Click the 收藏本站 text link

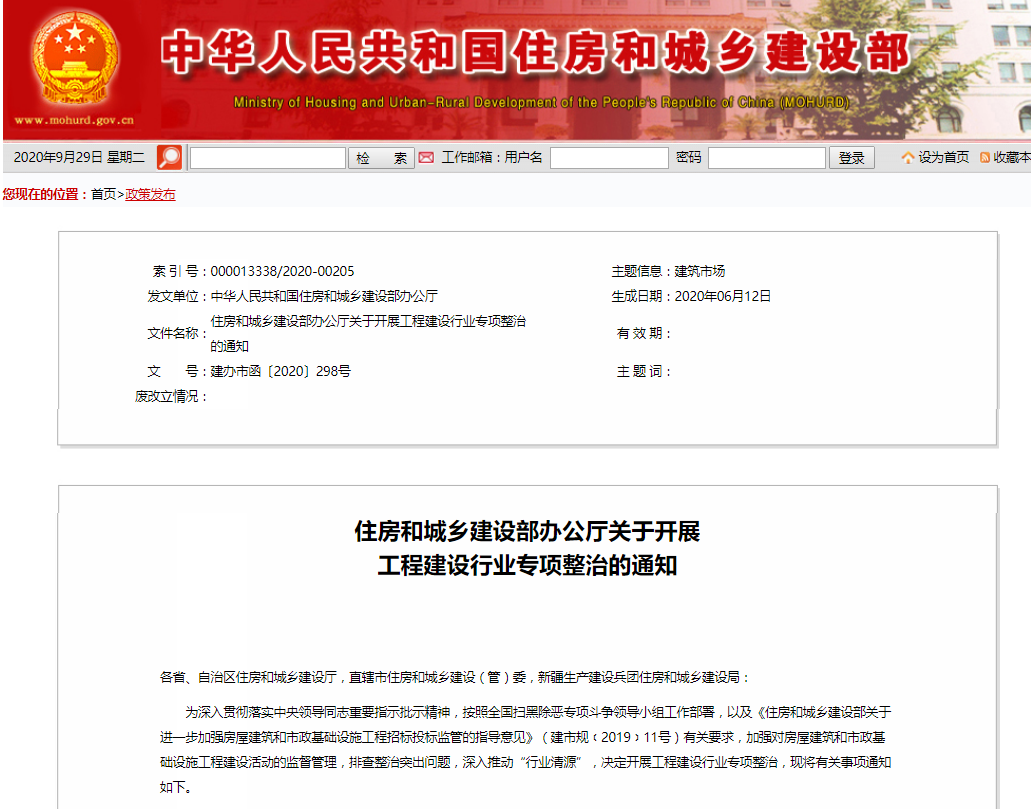1011,158
